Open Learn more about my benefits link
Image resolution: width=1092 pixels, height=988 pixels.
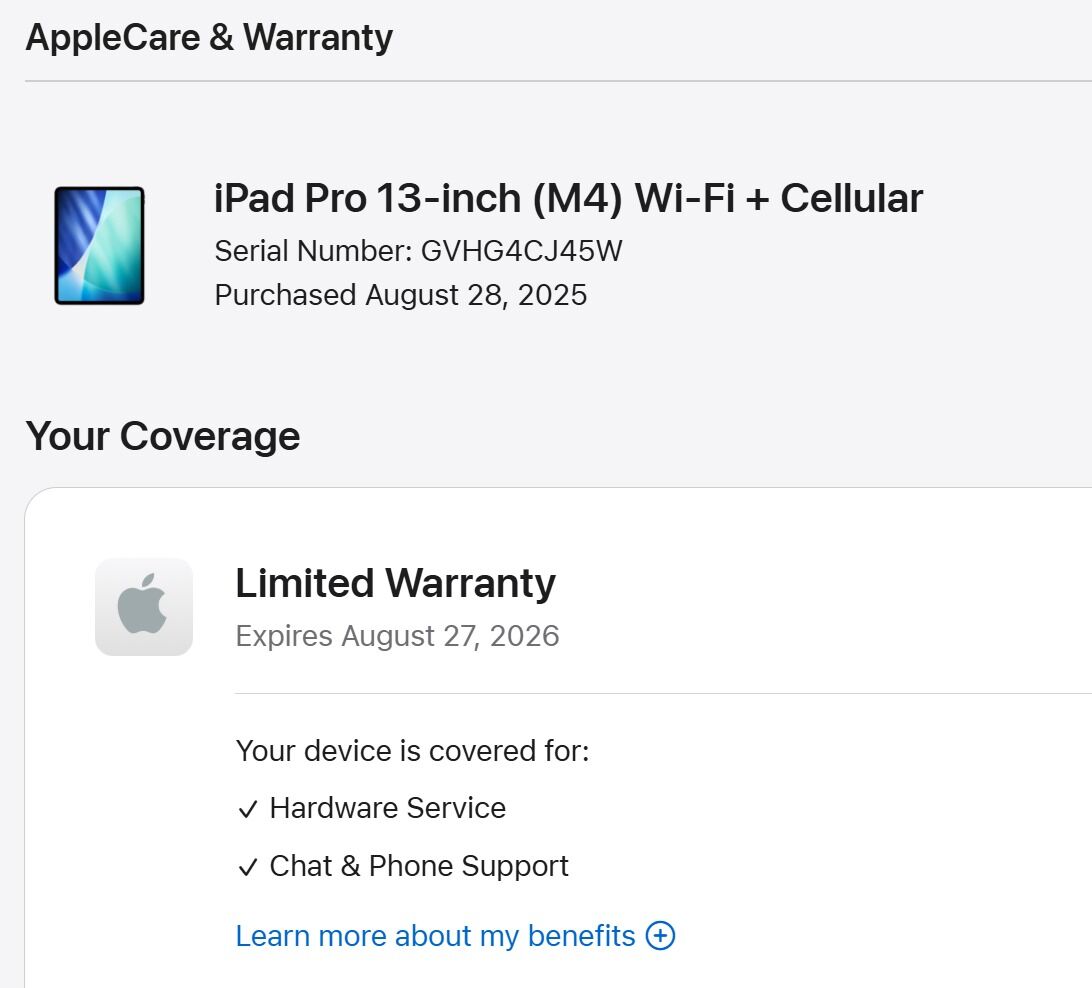pyautogui.click(x=455, y=936)
